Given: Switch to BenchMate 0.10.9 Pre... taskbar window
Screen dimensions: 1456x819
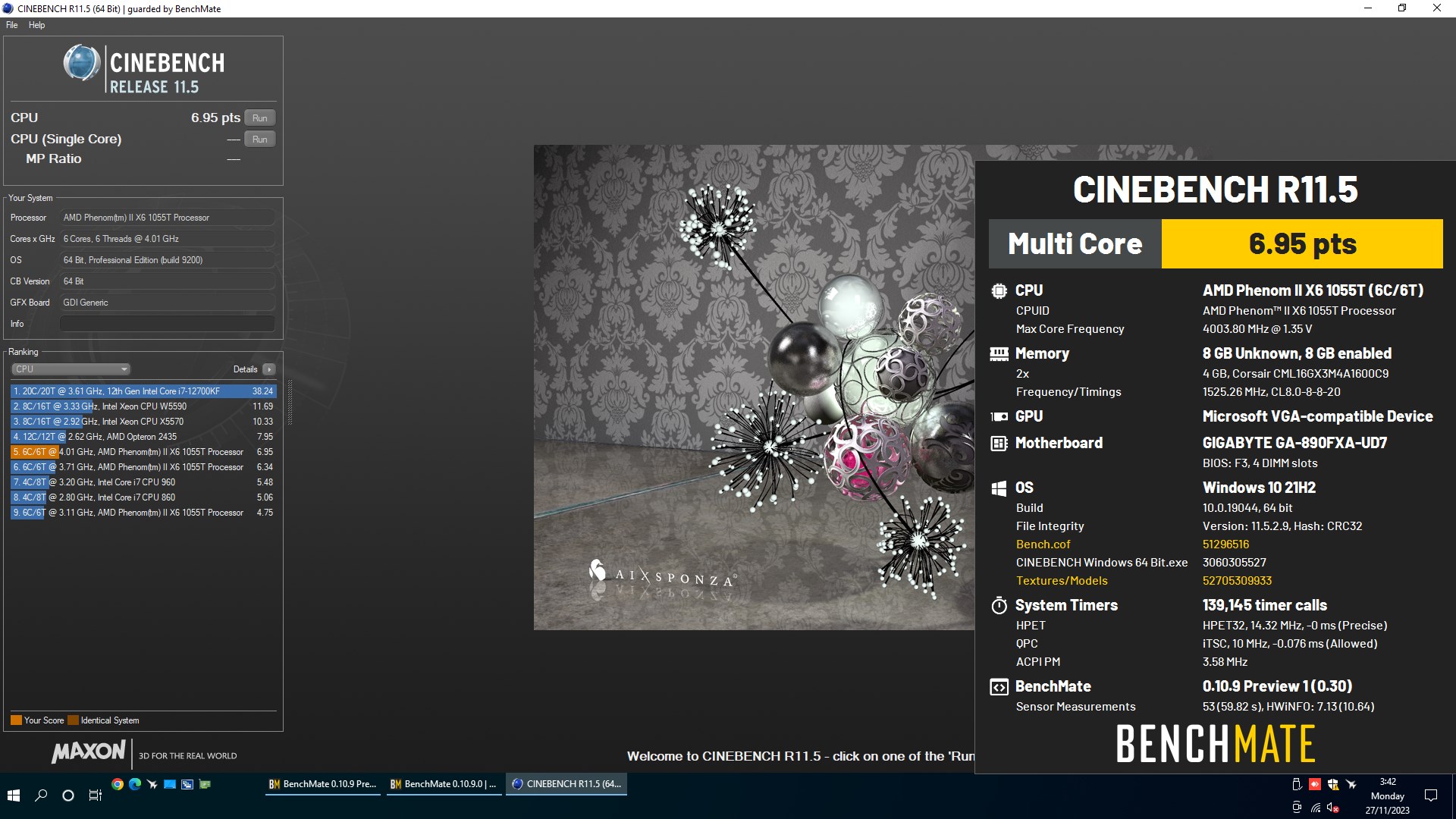Looking at the screenshot, I should pos(323,784).
